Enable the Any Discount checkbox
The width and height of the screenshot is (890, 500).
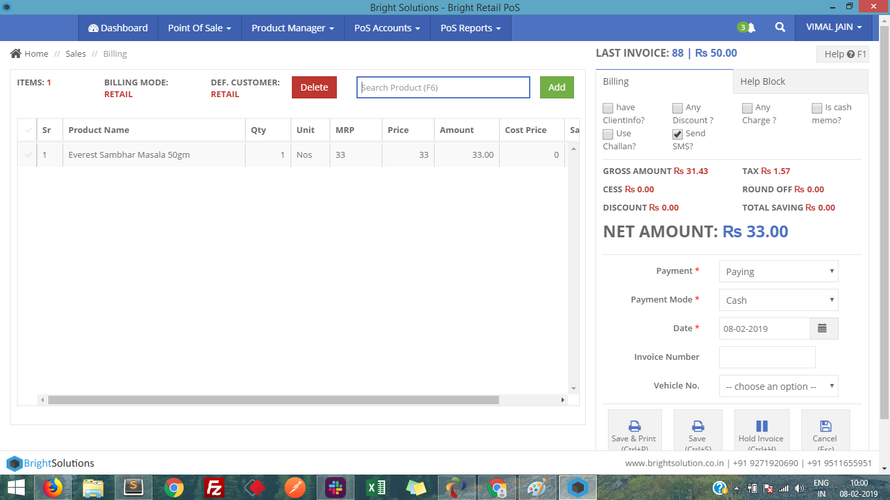coord(677,108)
